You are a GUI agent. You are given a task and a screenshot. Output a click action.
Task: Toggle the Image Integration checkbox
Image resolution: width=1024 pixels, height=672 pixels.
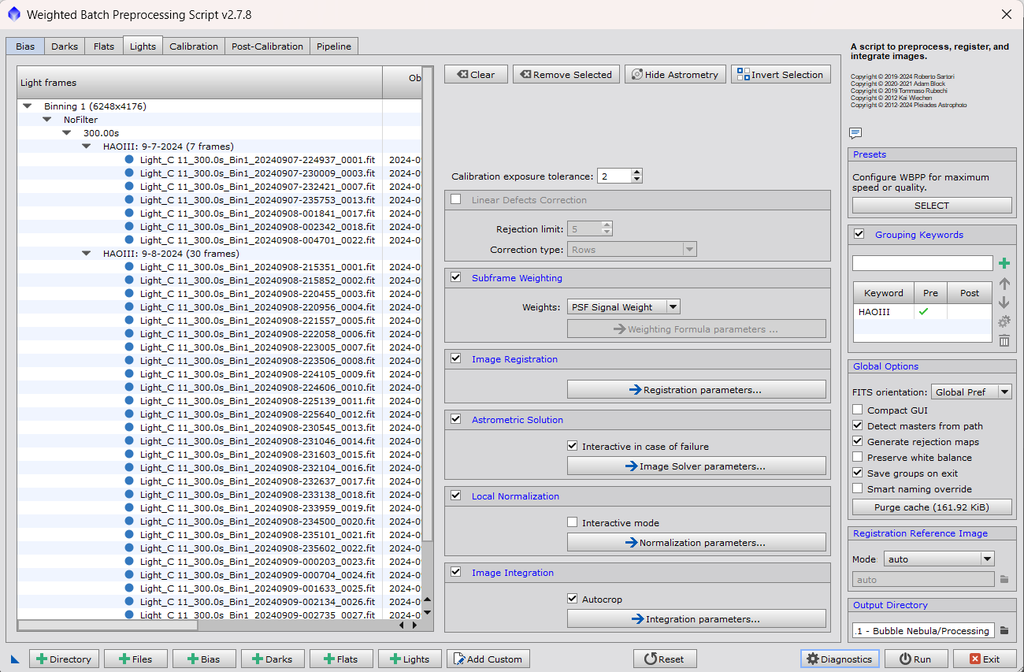[x=456, y=572]
